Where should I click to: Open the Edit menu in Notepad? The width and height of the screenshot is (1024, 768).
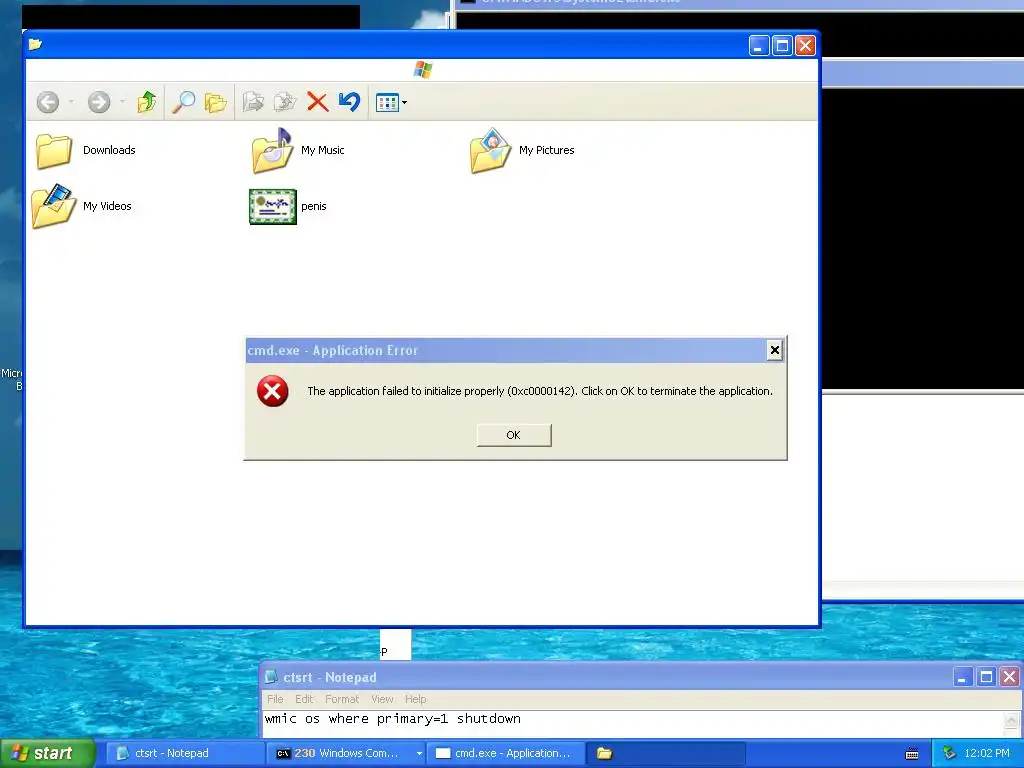[x=304, y=699]
